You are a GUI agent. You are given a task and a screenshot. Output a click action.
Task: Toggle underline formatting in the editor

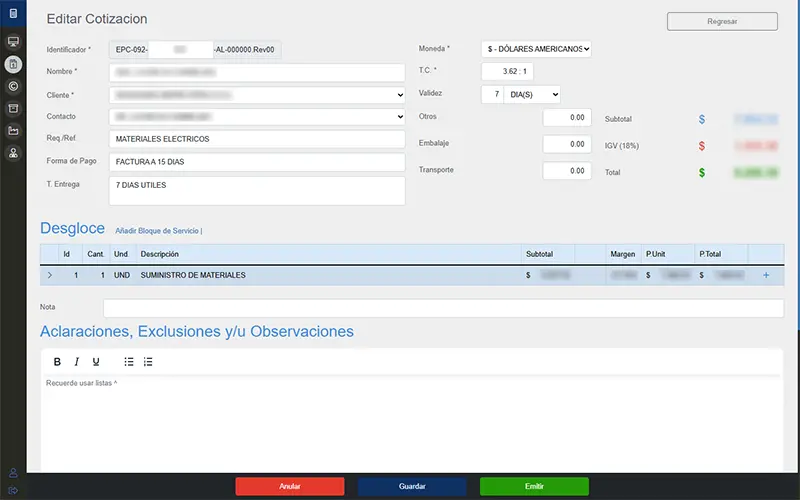point(96,362)
